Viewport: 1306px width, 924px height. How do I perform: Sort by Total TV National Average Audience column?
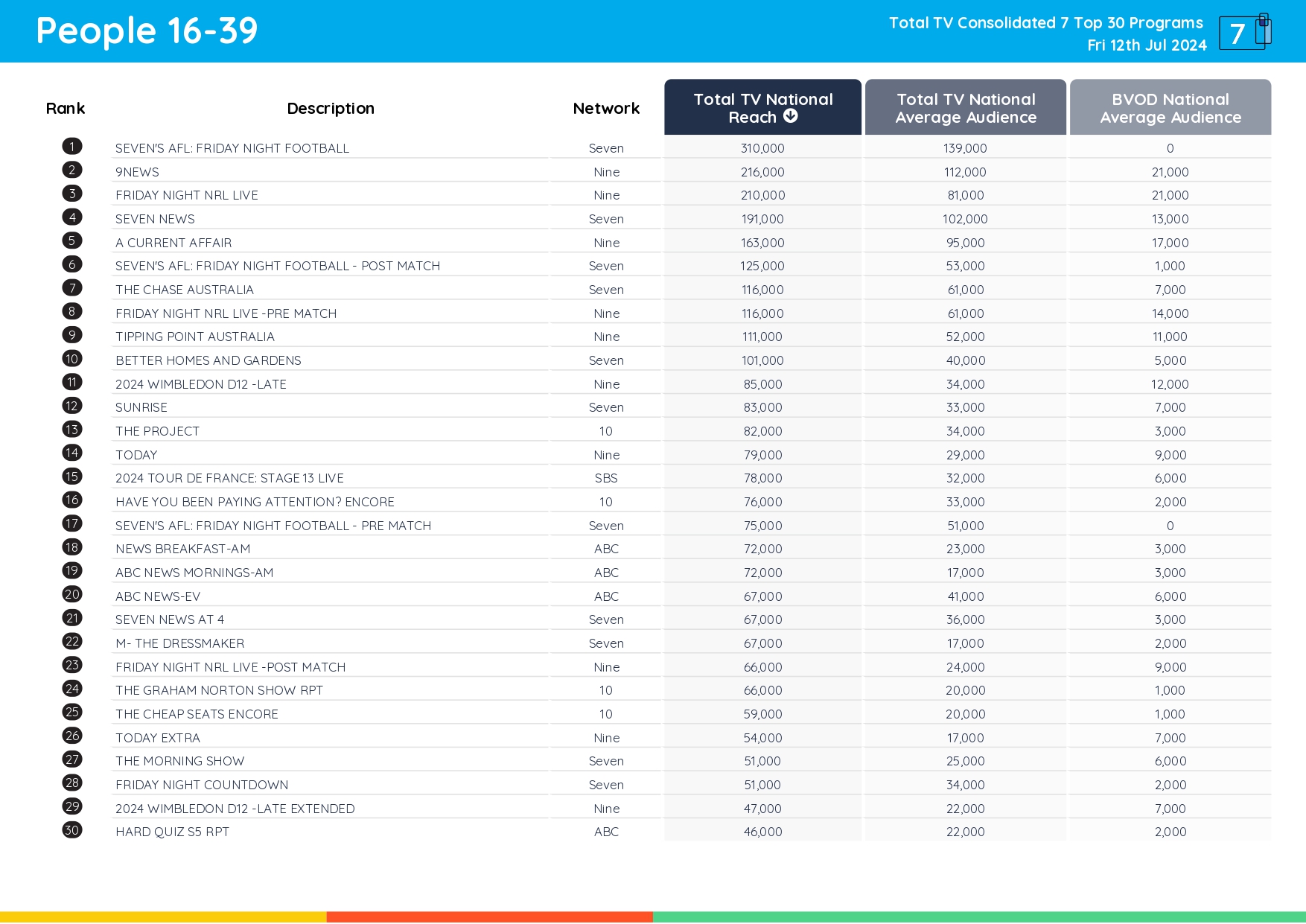[965, 107]
